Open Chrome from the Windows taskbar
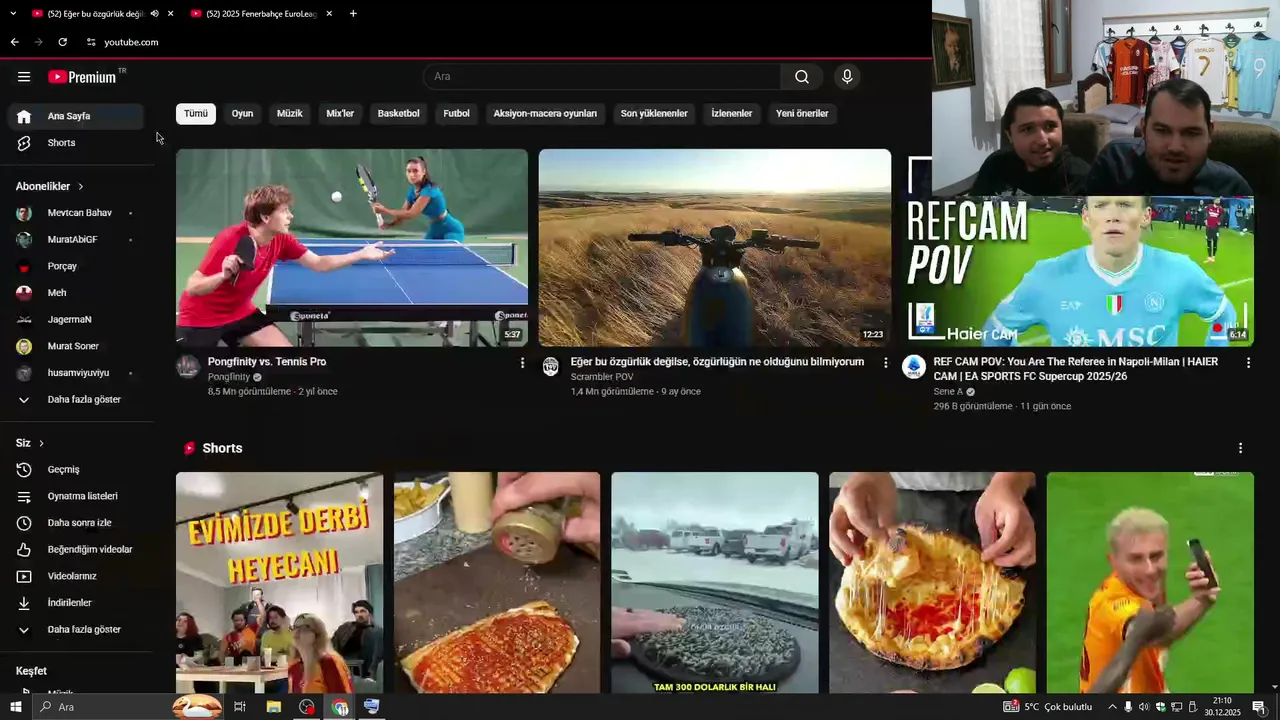This screenshot has width=1280, height=720. click(x=340, y=707)
